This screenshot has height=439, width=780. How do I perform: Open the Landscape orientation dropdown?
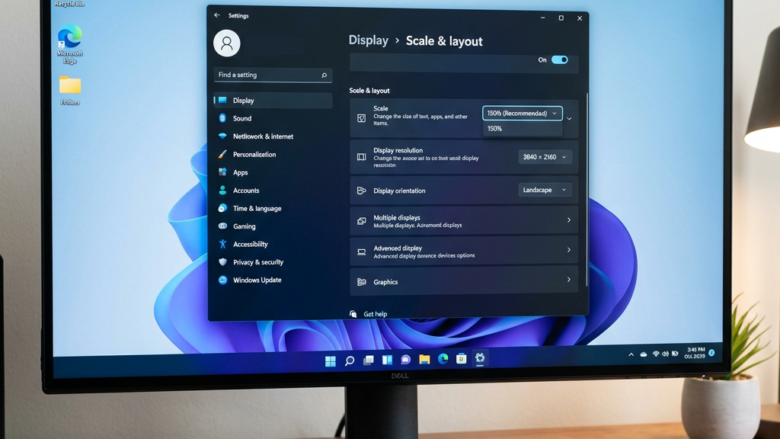click(x=545, y=190)
